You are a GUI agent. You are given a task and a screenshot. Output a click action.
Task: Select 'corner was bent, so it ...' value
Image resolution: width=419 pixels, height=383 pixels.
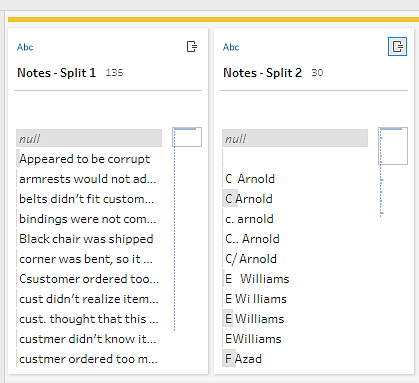click(x=89, y=259)
